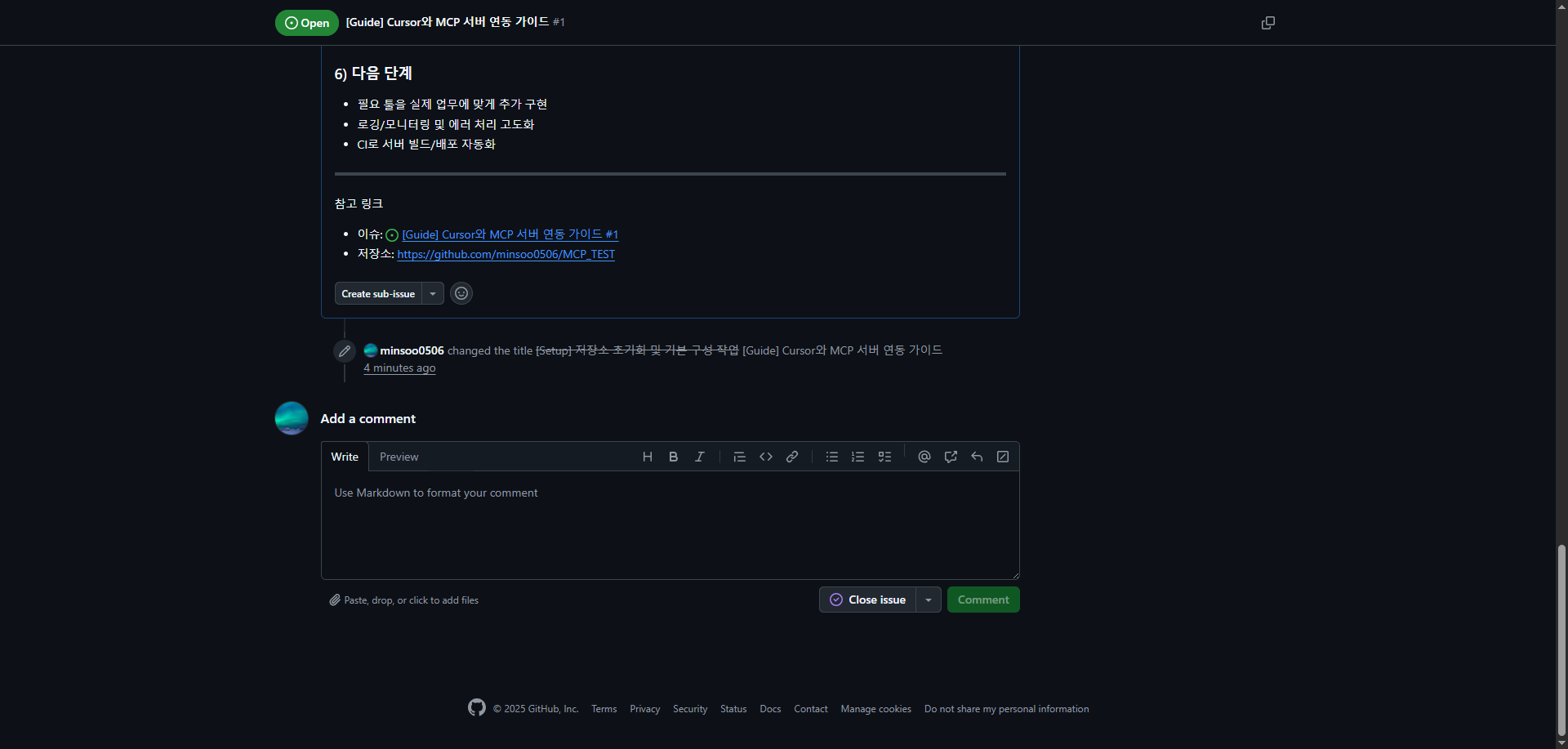
Task: Open the Status footer link
Action: click(x=733, y=709)
